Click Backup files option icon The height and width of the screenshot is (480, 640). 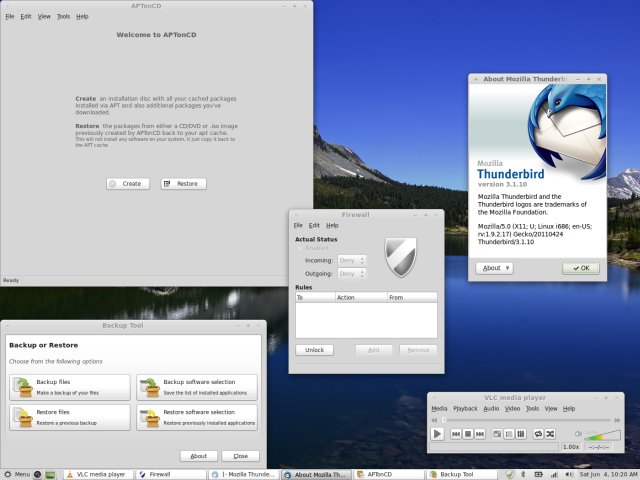click(21, 387)
